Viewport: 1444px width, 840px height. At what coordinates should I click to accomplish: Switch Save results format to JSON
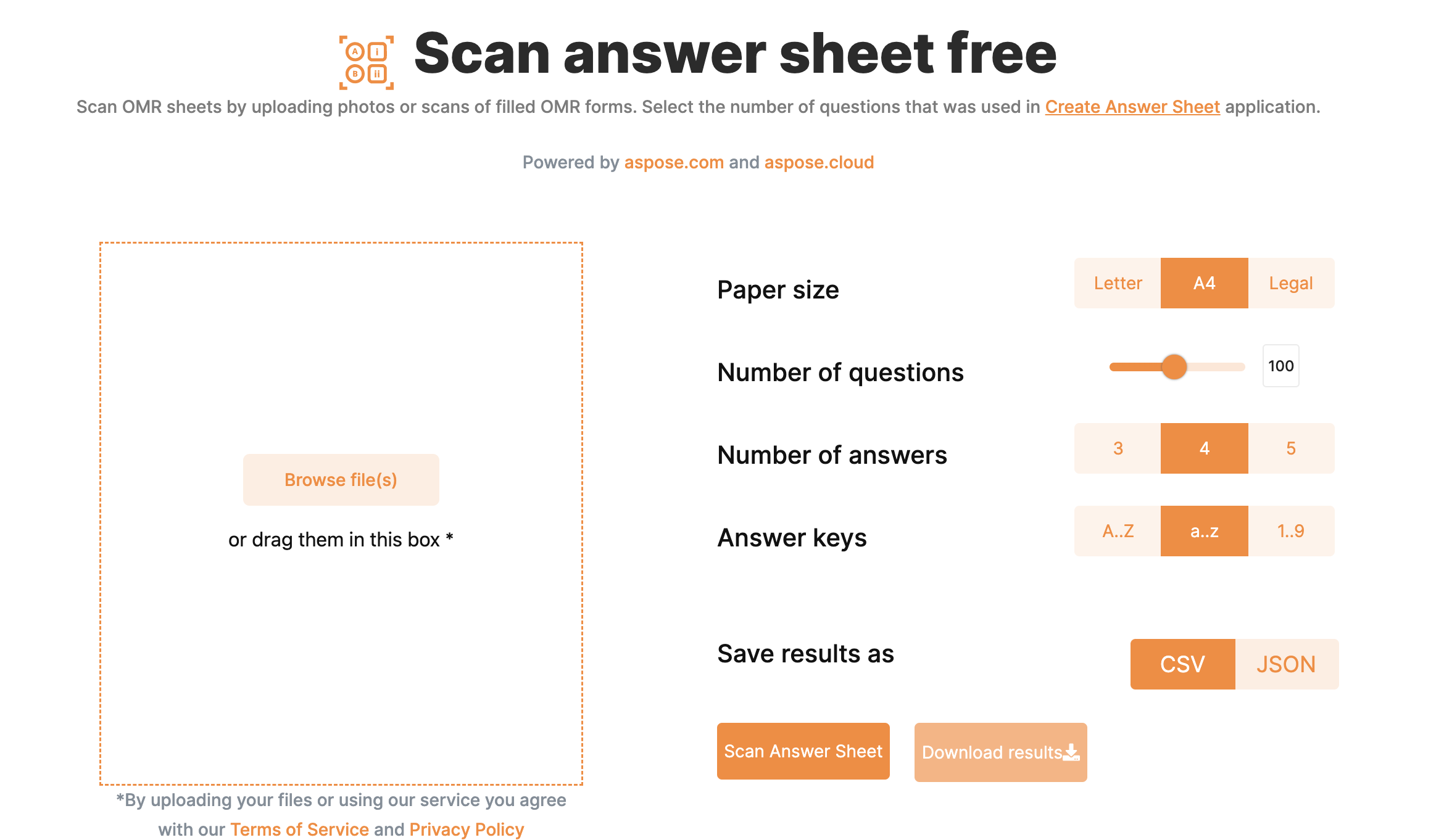click(x=1286, y=664)
